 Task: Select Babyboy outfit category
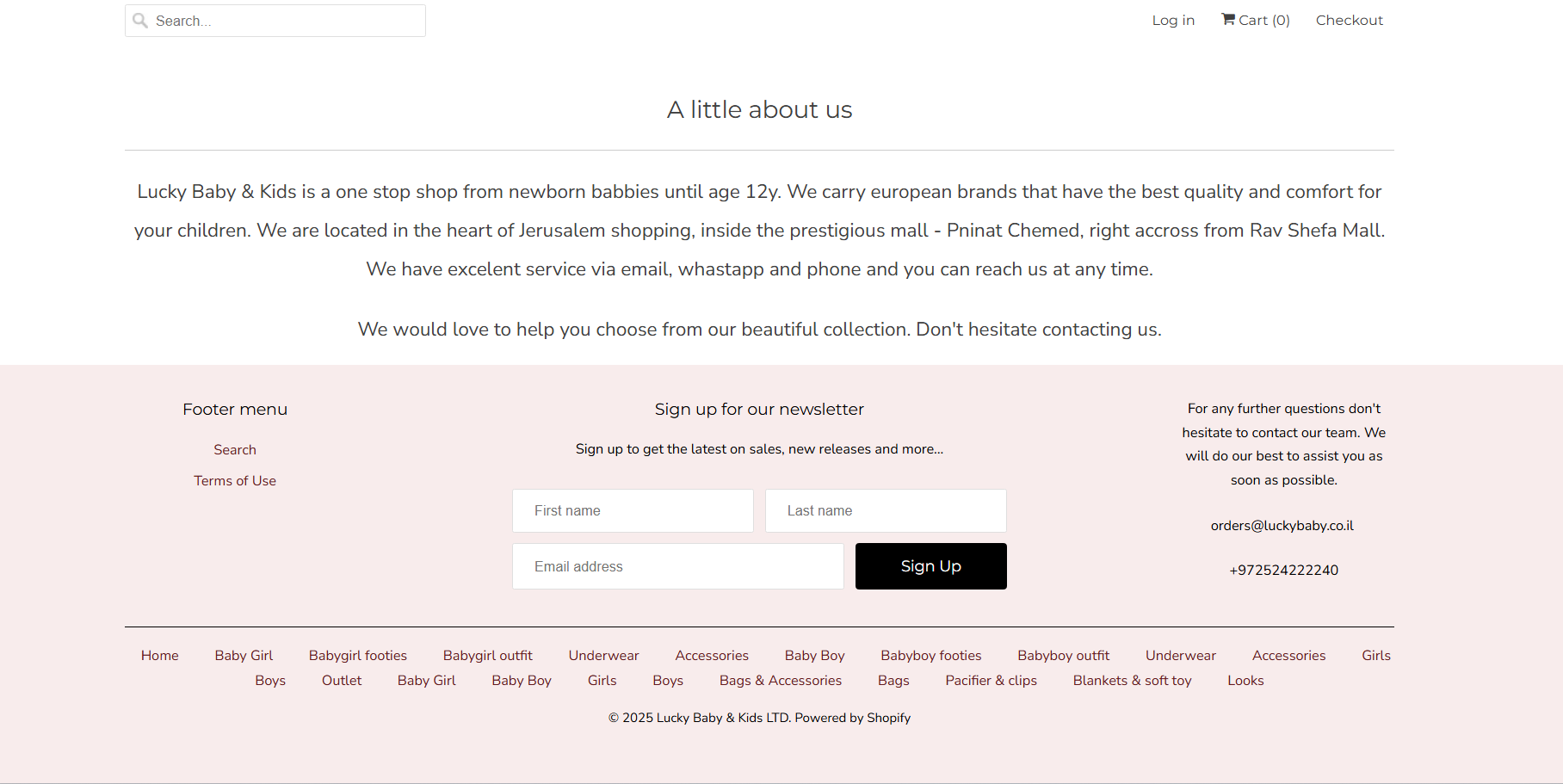point(1063,656)
